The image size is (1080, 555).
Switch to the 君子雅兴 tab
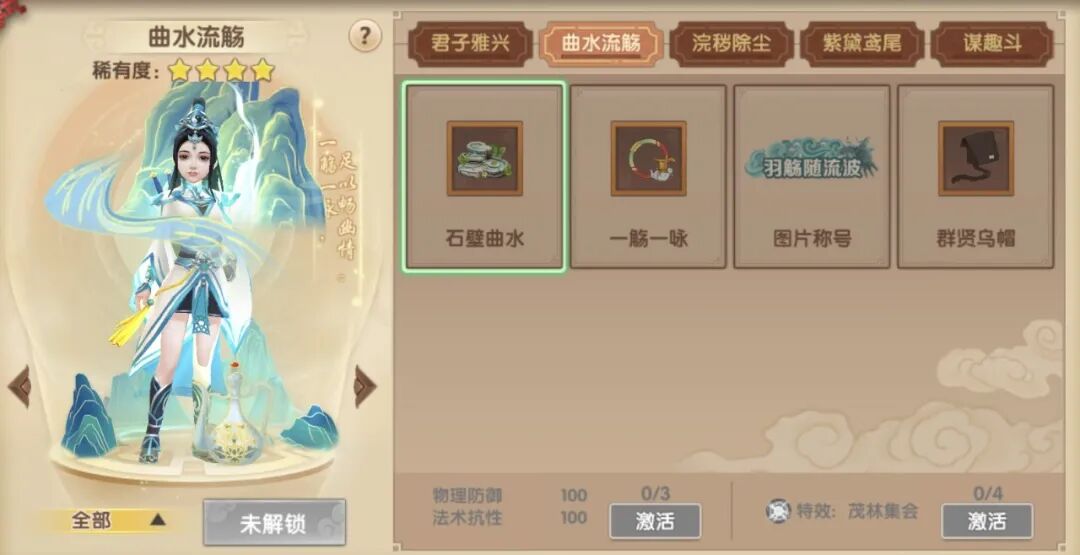(x=470, y=44)
